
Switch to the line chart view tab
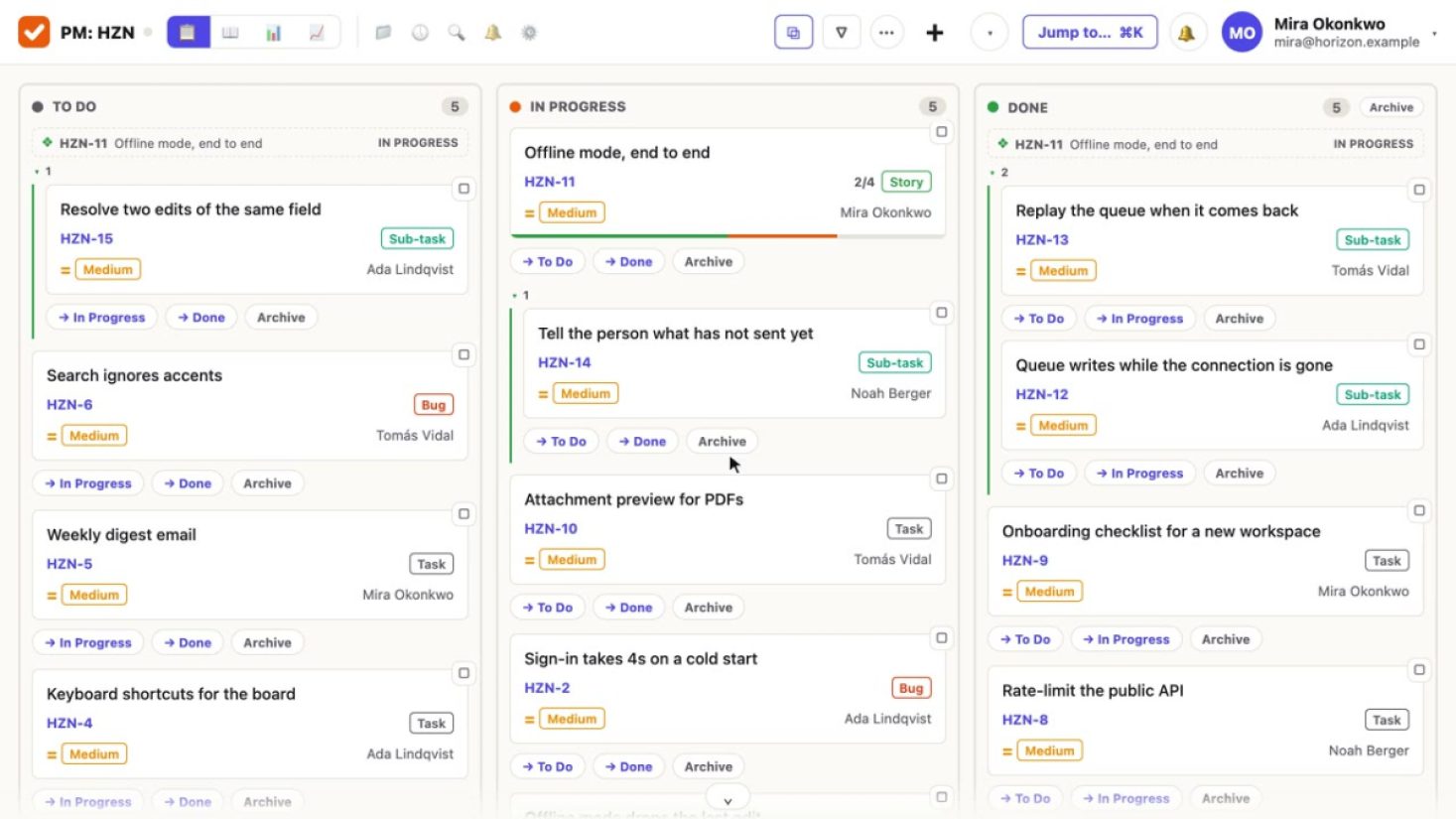pyautogui.click(x=317, y=33)
